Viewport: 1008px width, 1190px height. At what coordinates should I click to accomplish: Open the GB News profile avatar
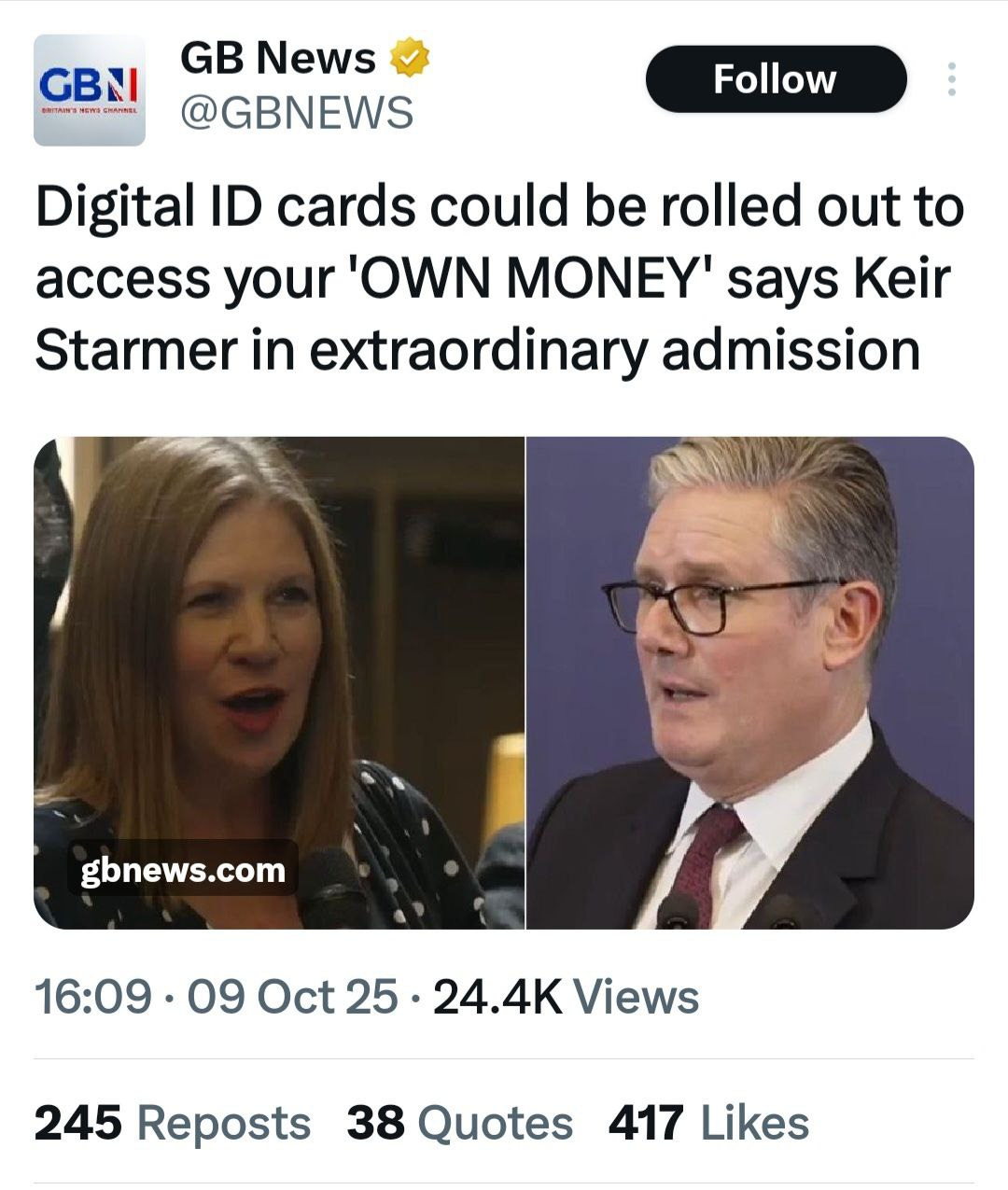point(90,91)
